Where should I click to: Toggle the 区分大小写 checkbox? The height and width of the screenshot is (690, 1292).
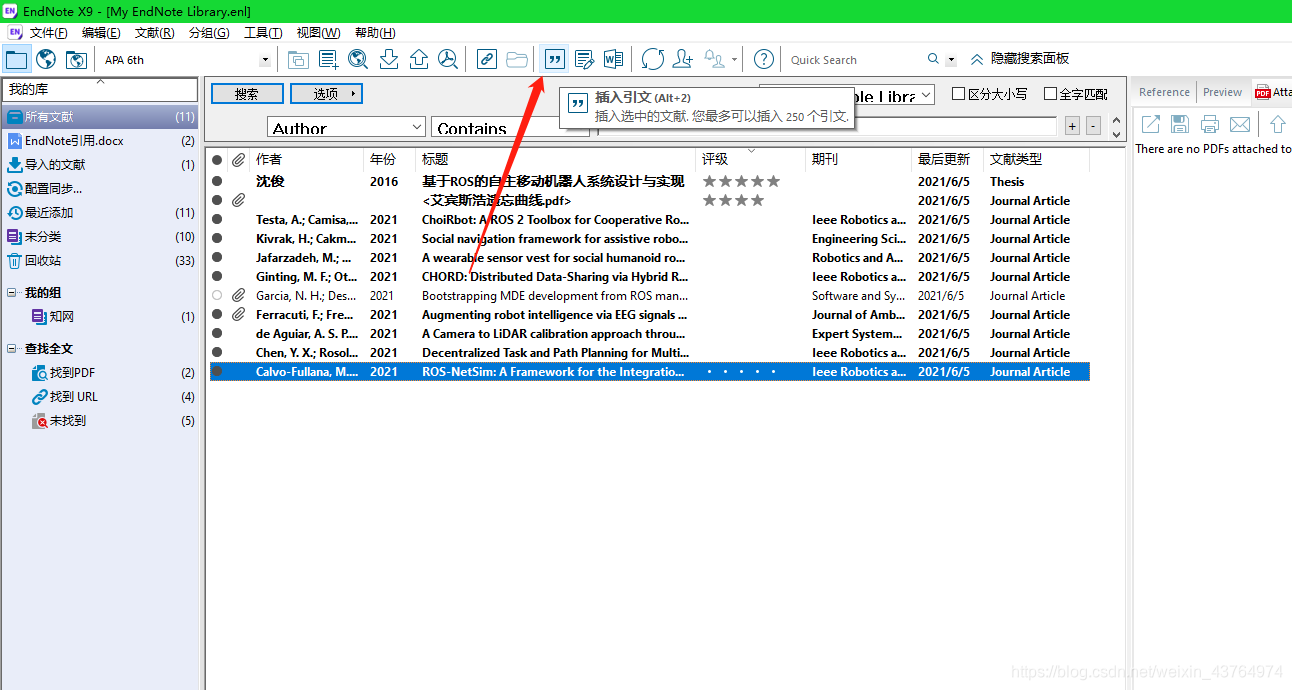pyautogui.click(x=958, y=94)
